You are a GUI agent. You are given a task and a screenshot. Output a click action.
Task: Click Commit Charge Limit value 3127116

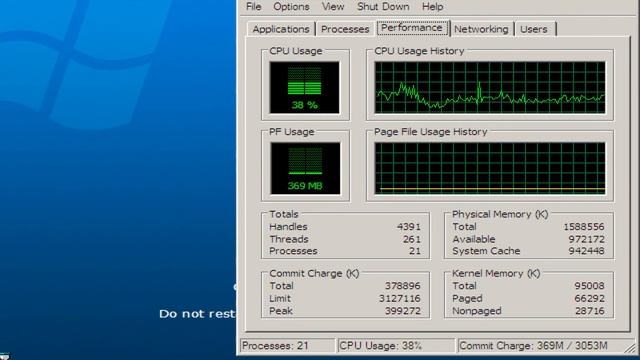pos(400,298)
